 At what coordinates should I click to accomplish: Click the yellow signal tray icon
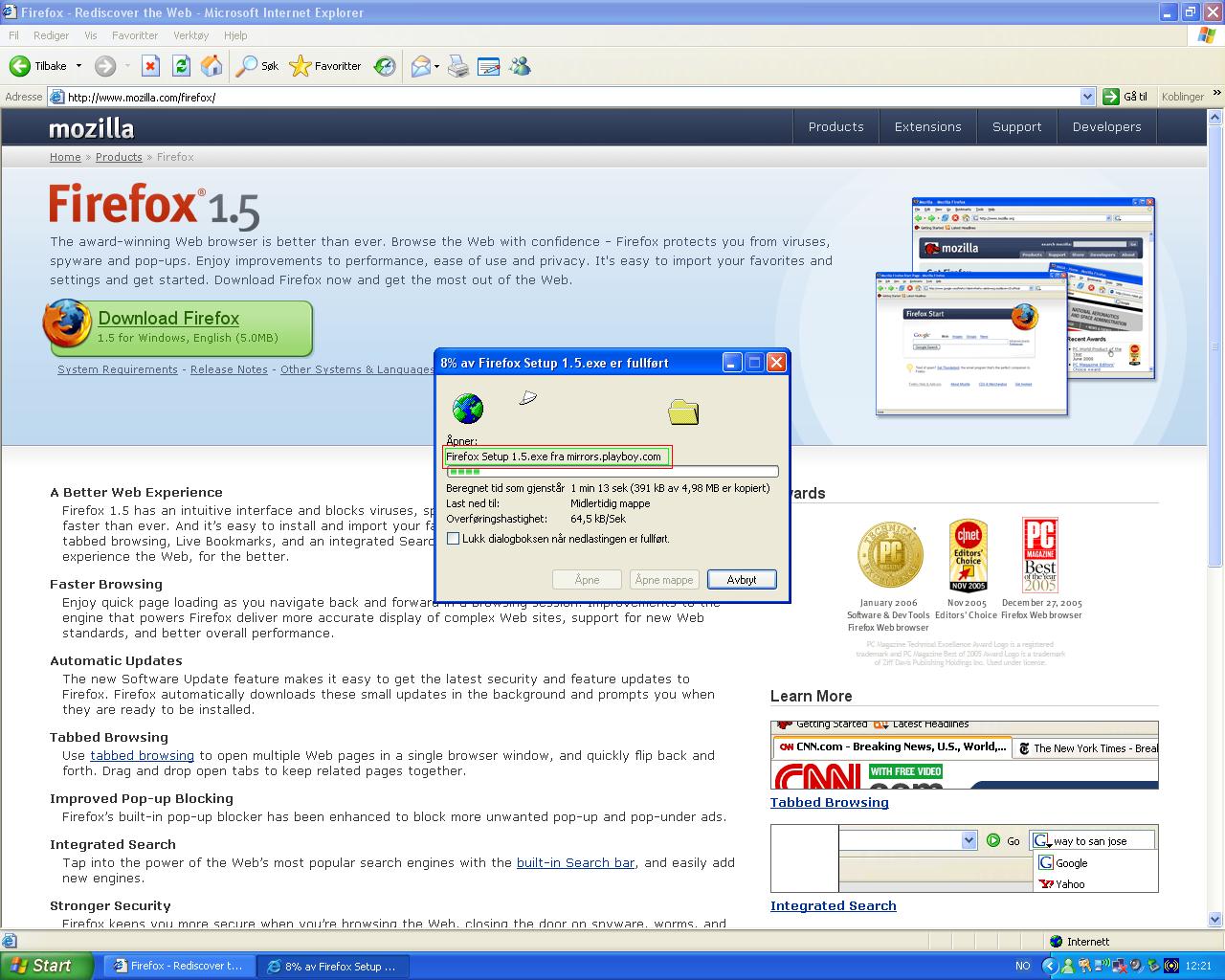[1170, 966]
